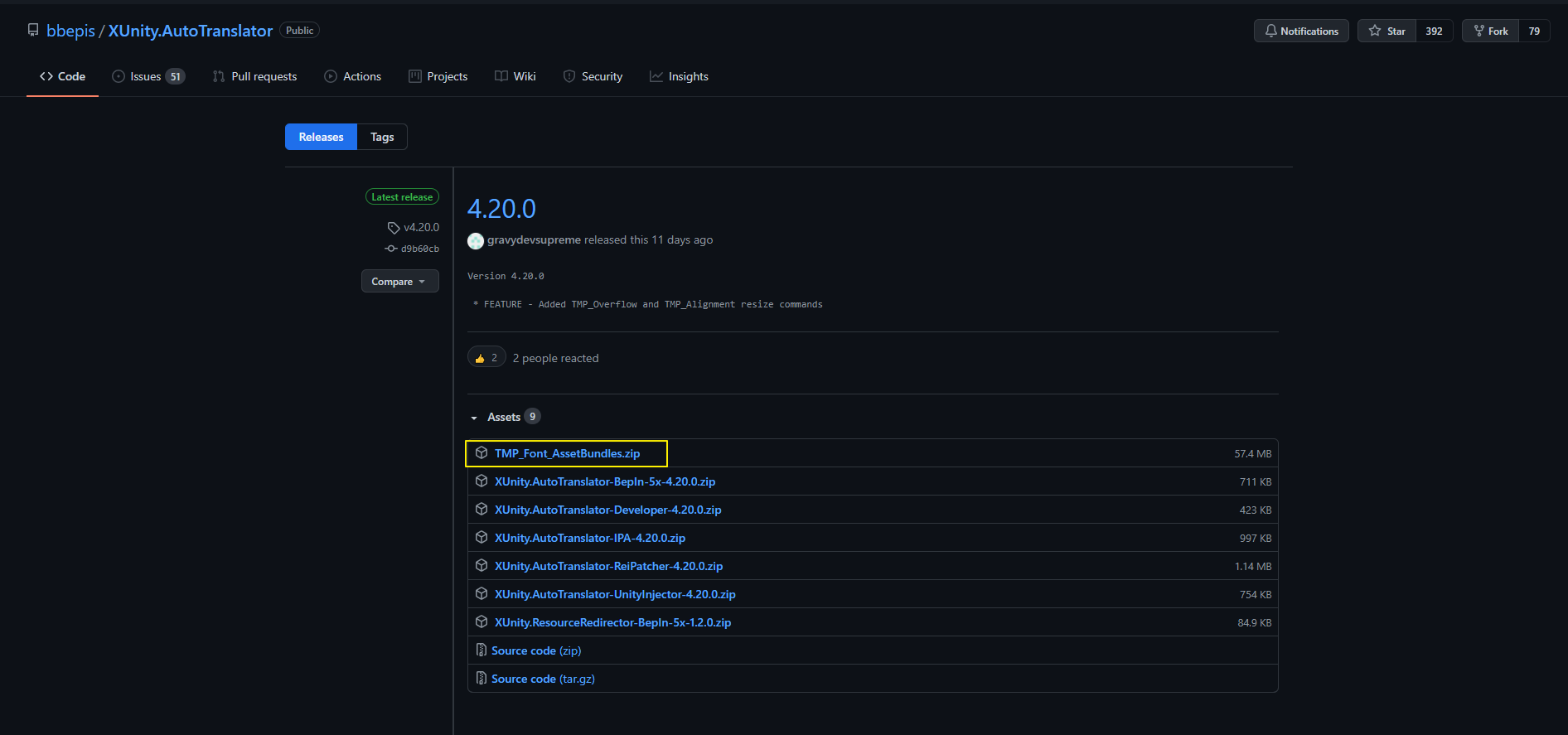Download XUnity.AutoTranslator-ReiPatcher-4.20.0.zip
1568x735 pixels.
(608, 566)
